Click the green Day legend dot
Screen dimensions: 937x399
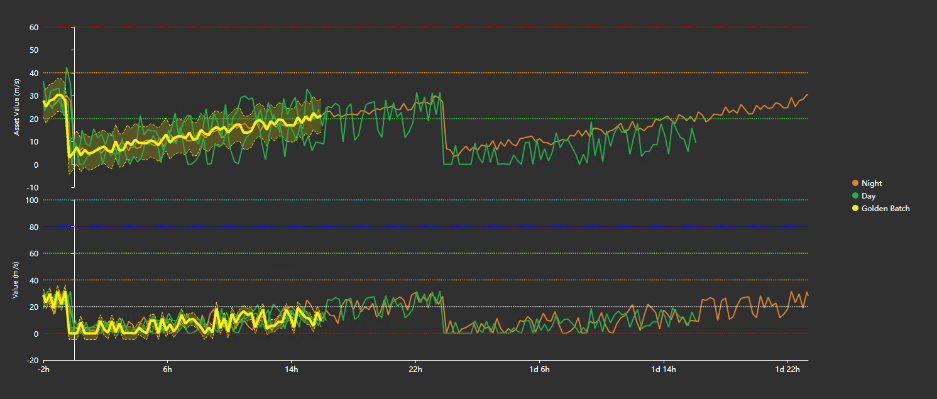tap(855, 196)
